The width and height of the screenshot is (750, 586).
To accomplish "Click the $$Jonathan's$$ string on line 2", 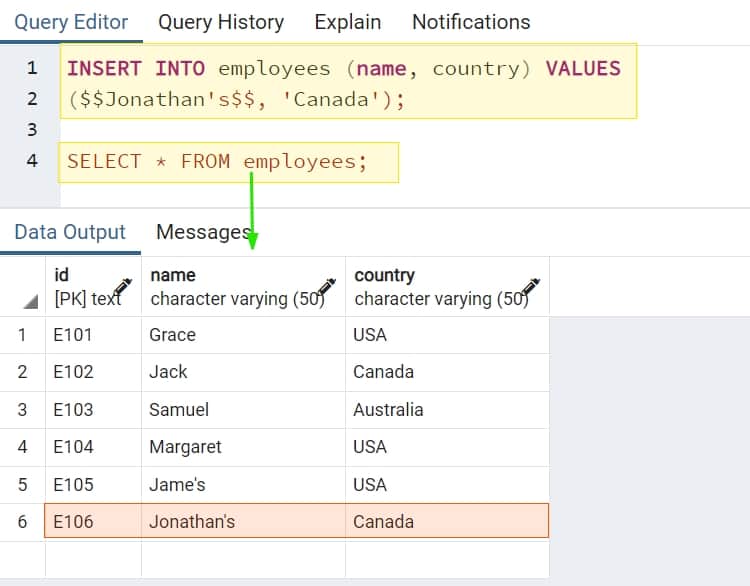I will pyautogui.click(x=167, y=100).
